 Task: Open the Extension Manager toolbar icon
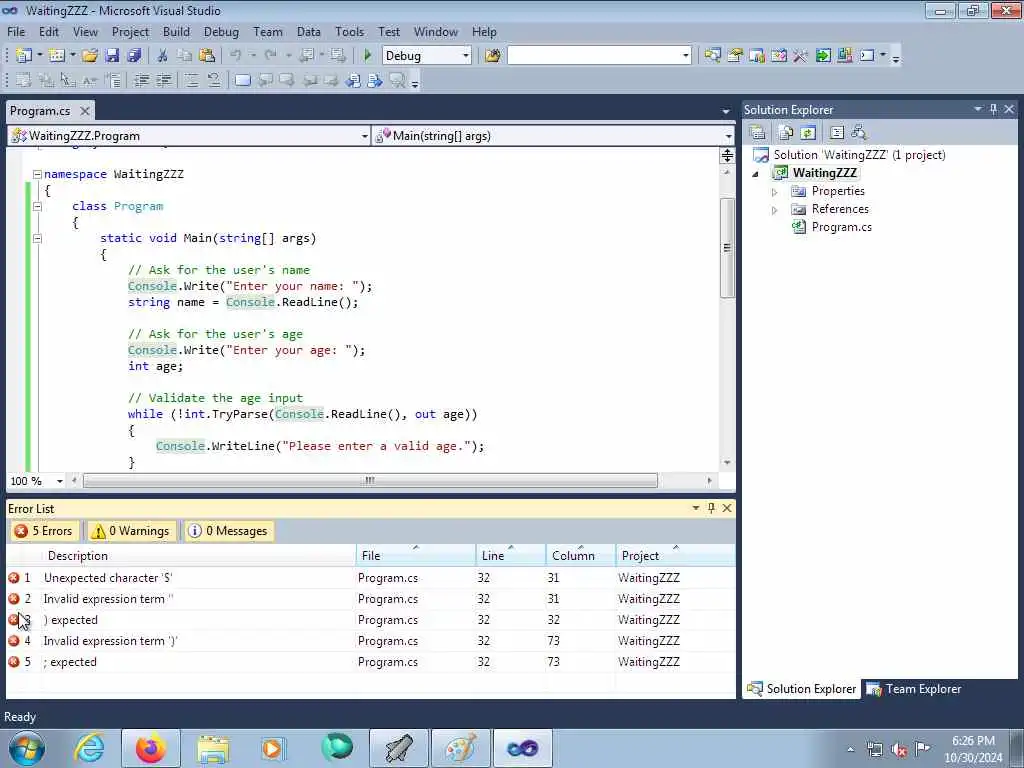(x=844, y=56)
